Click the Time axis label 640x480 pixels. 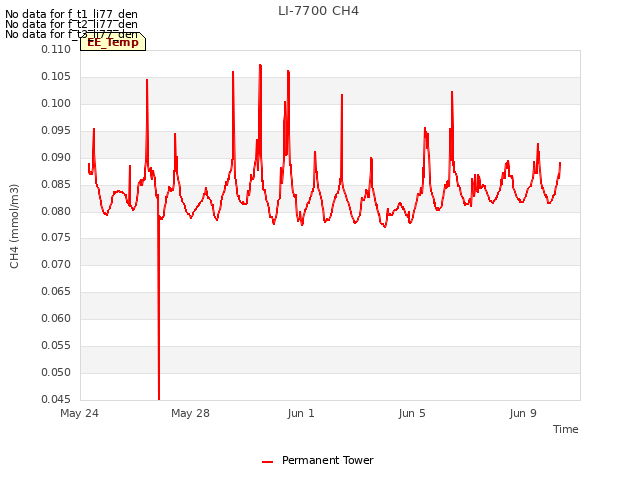pos(565,429)
